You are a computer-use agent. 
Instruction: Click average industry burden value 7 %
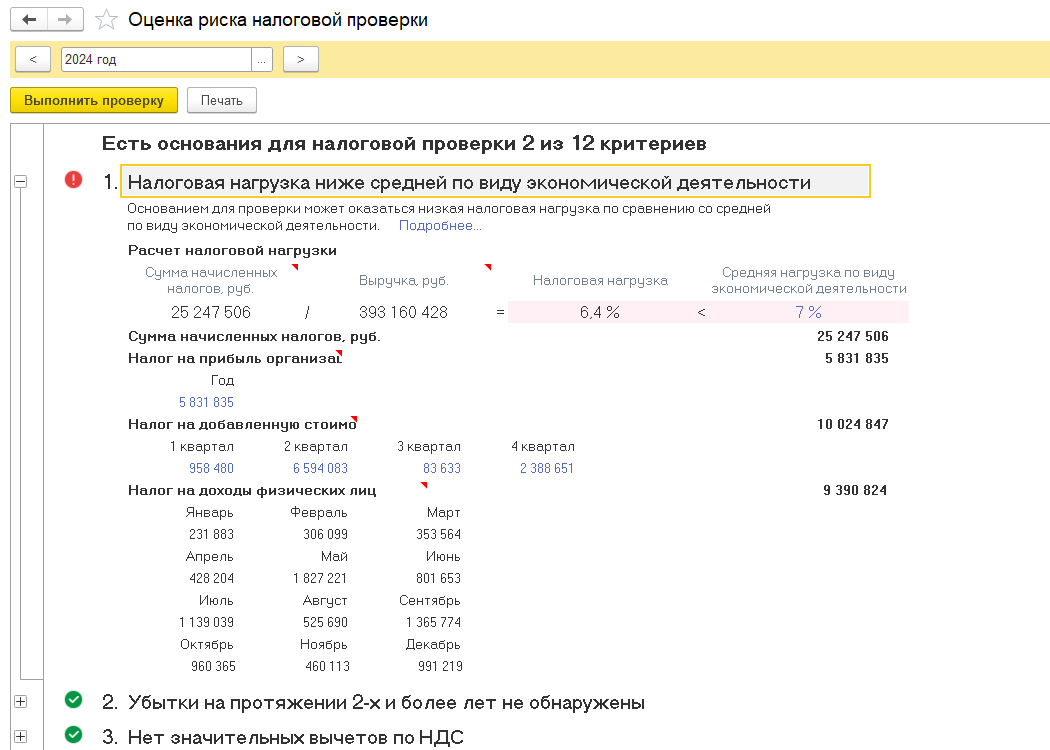[808, 312]
